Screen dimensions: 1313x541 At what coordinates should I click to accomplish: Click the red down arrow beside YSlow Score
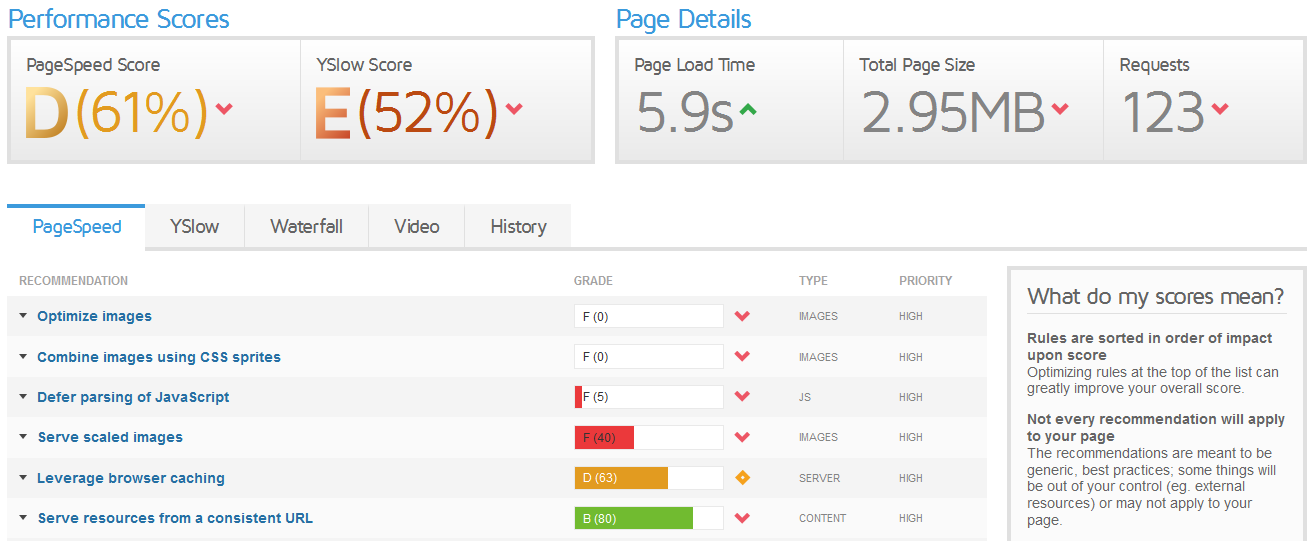pos(514,109)
